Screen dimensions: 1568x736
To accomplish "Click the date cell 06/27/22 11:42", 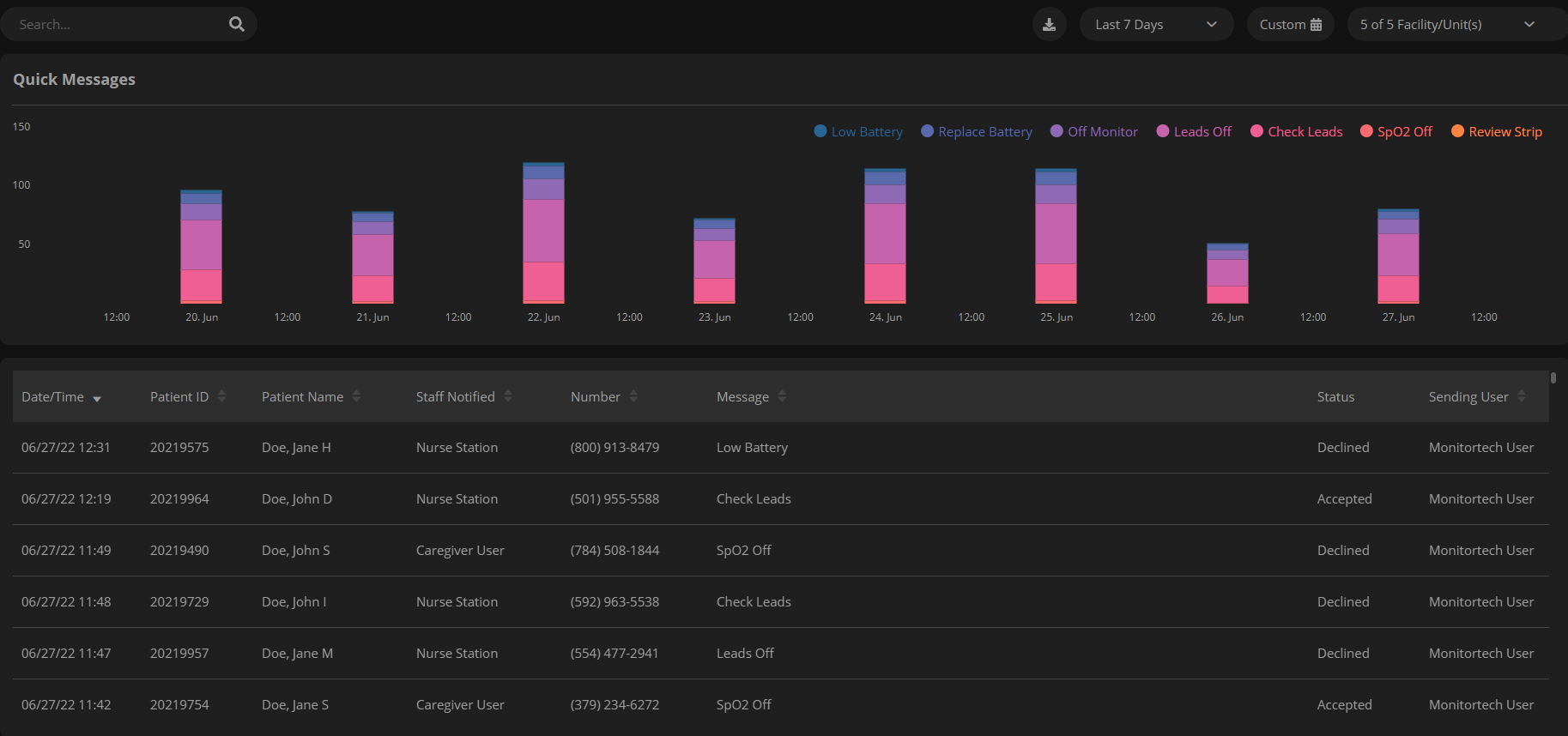I will pyautogui.click(x=66, y=704).
